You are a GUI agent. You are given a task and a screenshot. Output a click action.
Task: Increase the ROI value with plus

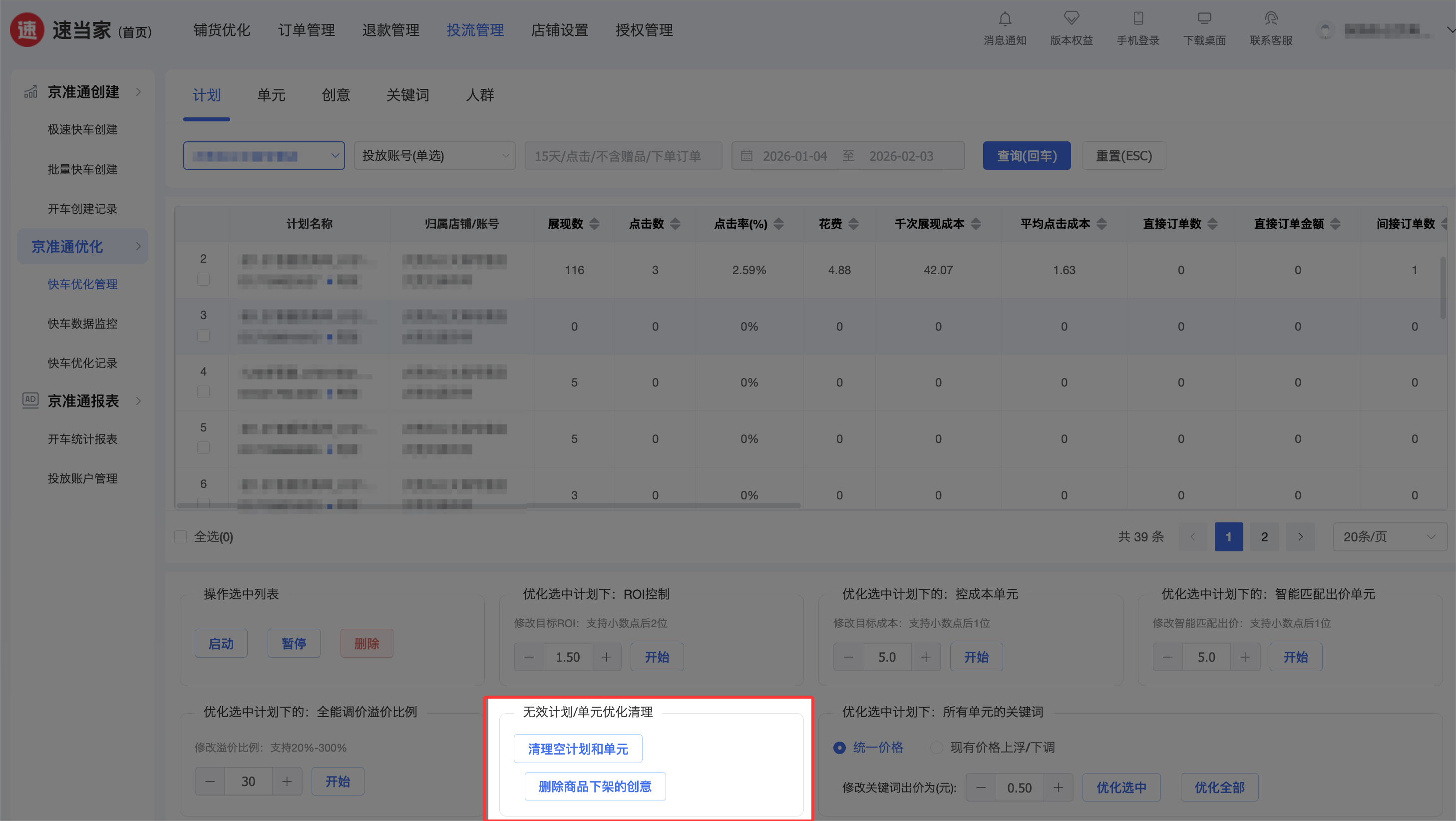point(606,657)
